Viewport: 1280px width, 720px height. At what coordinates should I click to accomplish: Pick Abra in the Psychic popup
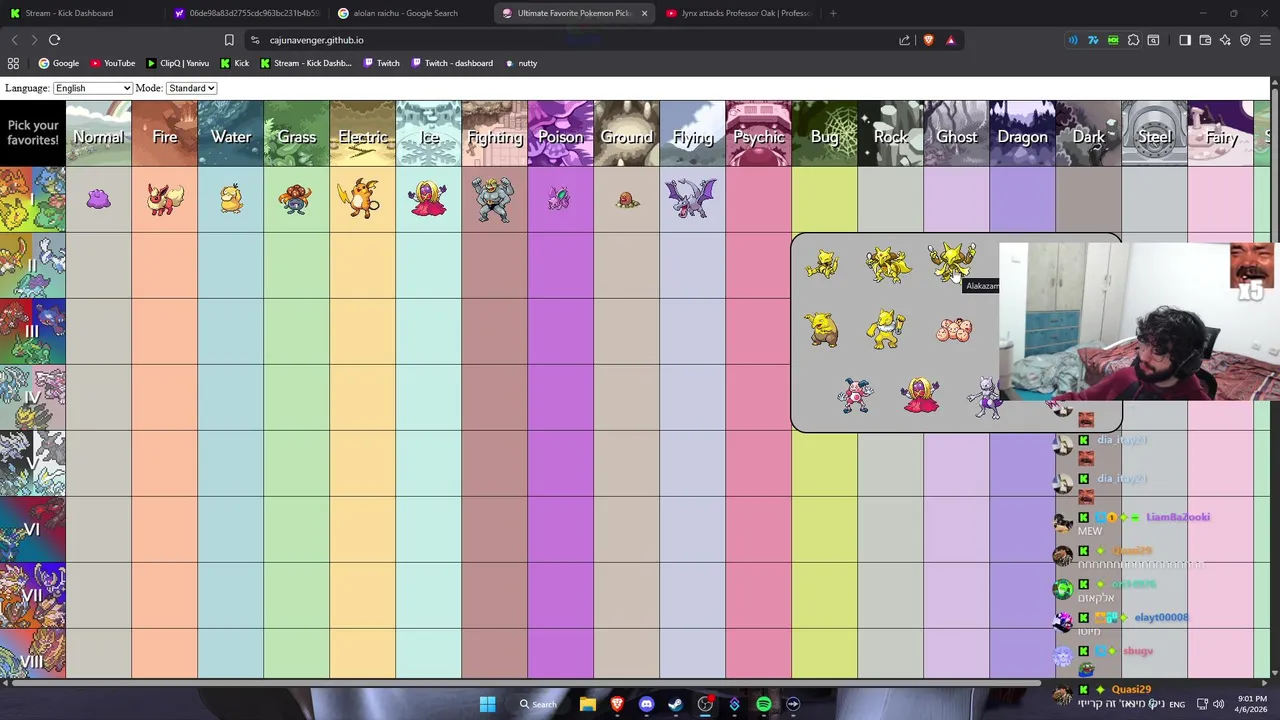coord(822,264)
